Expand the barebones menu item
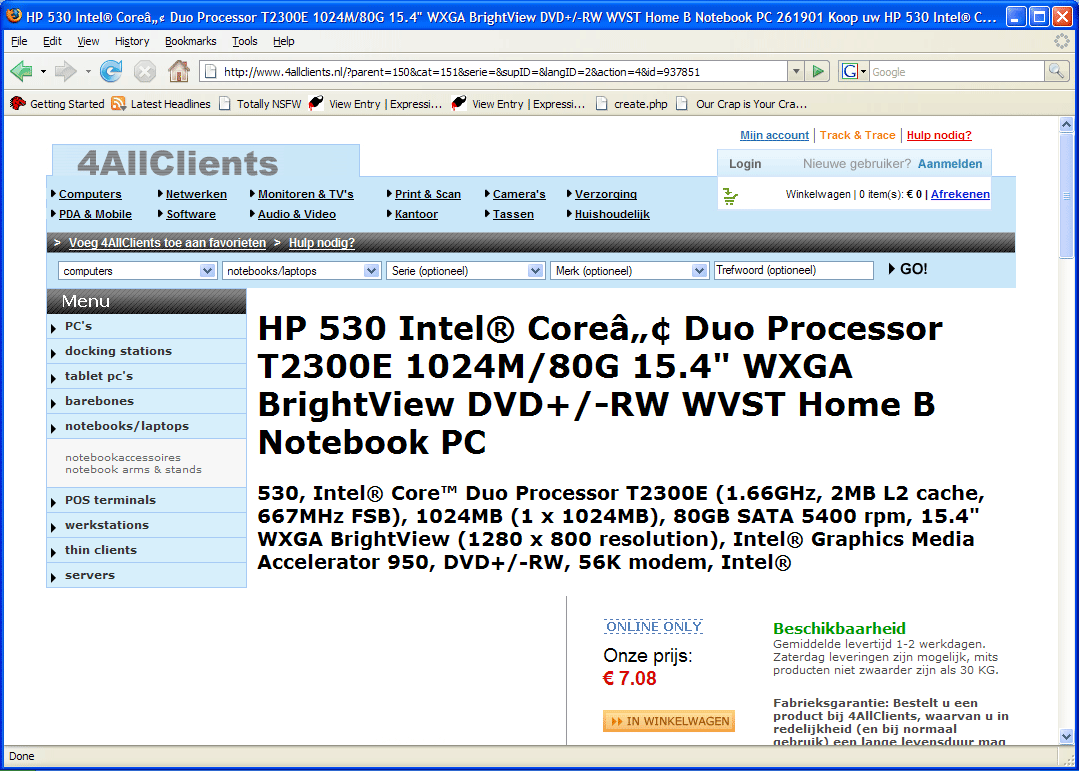 (x=146, y=401)
